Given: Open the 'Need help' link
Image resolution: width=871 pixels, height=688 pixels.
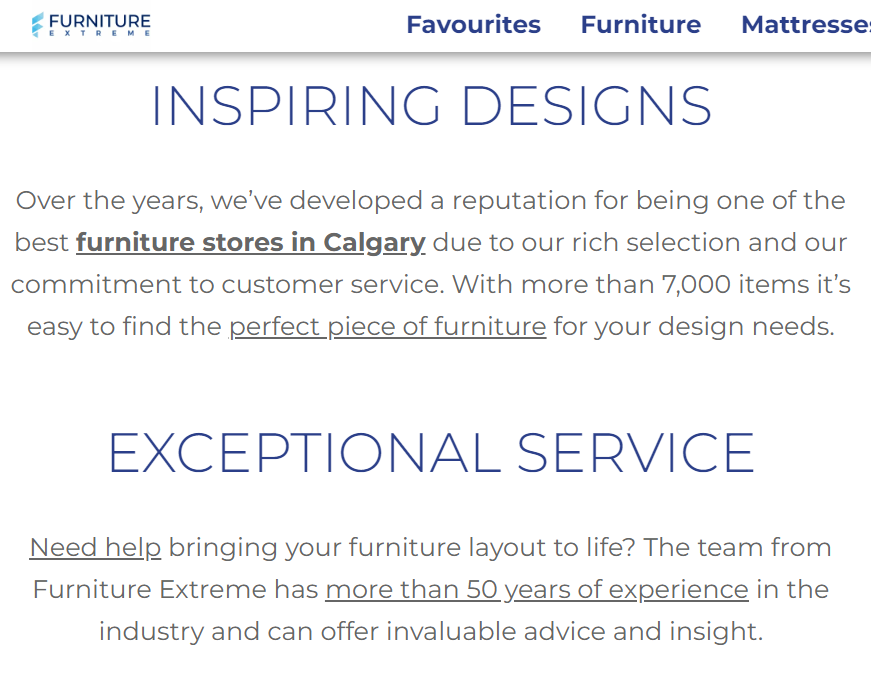Looking at the screenshot, I should click(x=95, y=548).
